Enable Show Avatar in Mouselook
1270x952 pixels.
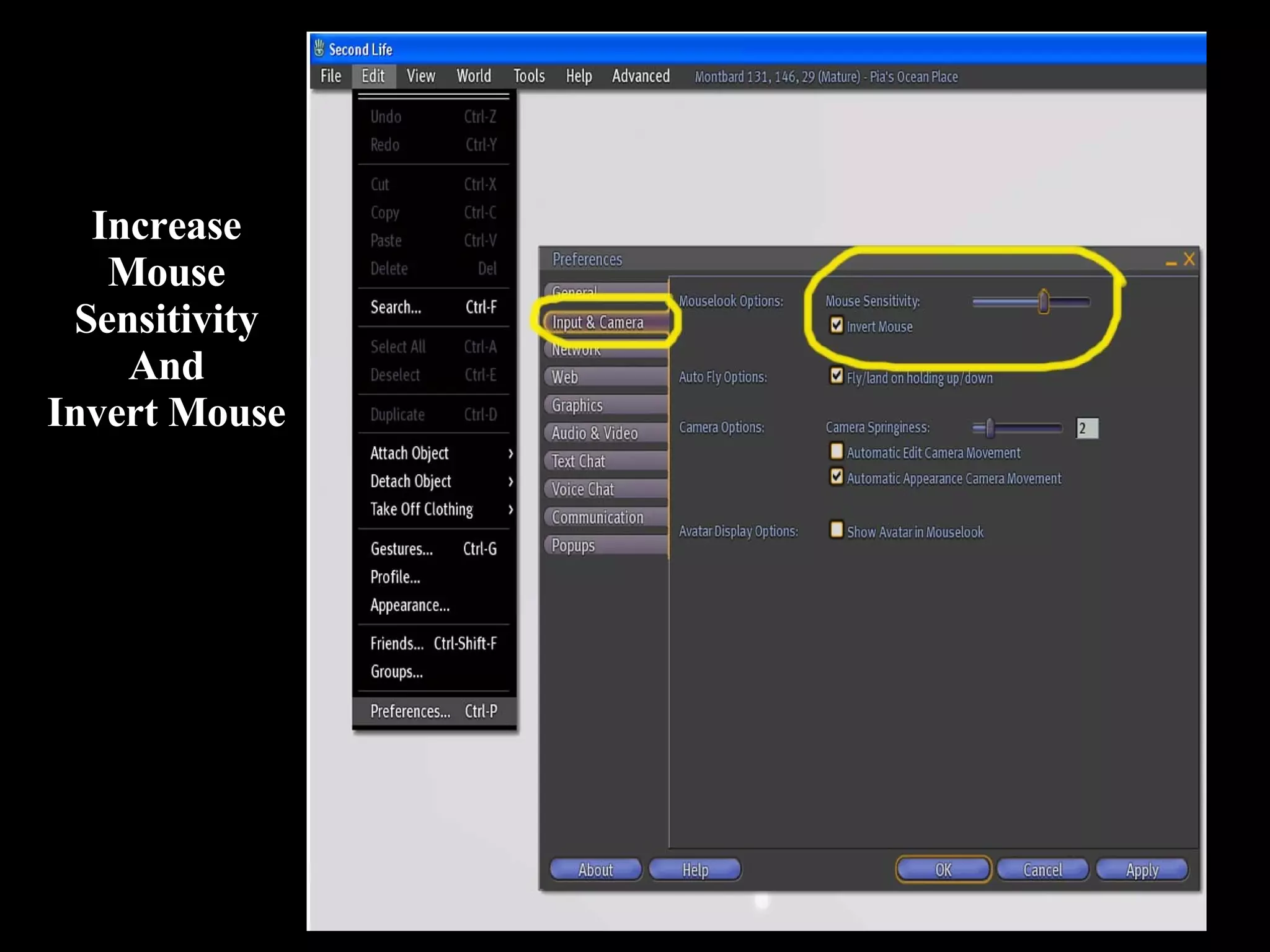click(x=837, y=529)
